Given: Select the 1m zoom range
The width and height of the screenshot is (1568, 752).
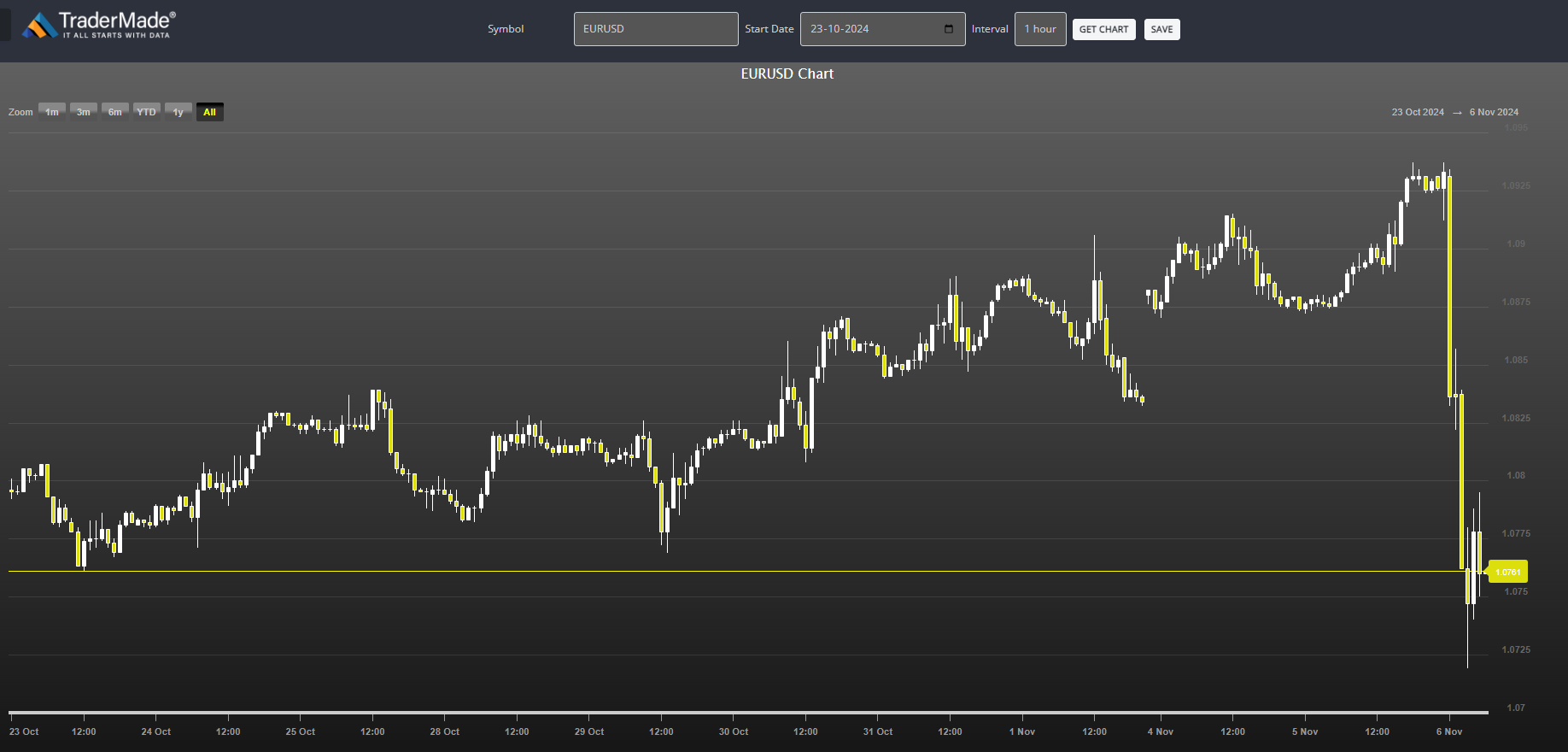Looking at the screenshot, I should tap(52, 112).
